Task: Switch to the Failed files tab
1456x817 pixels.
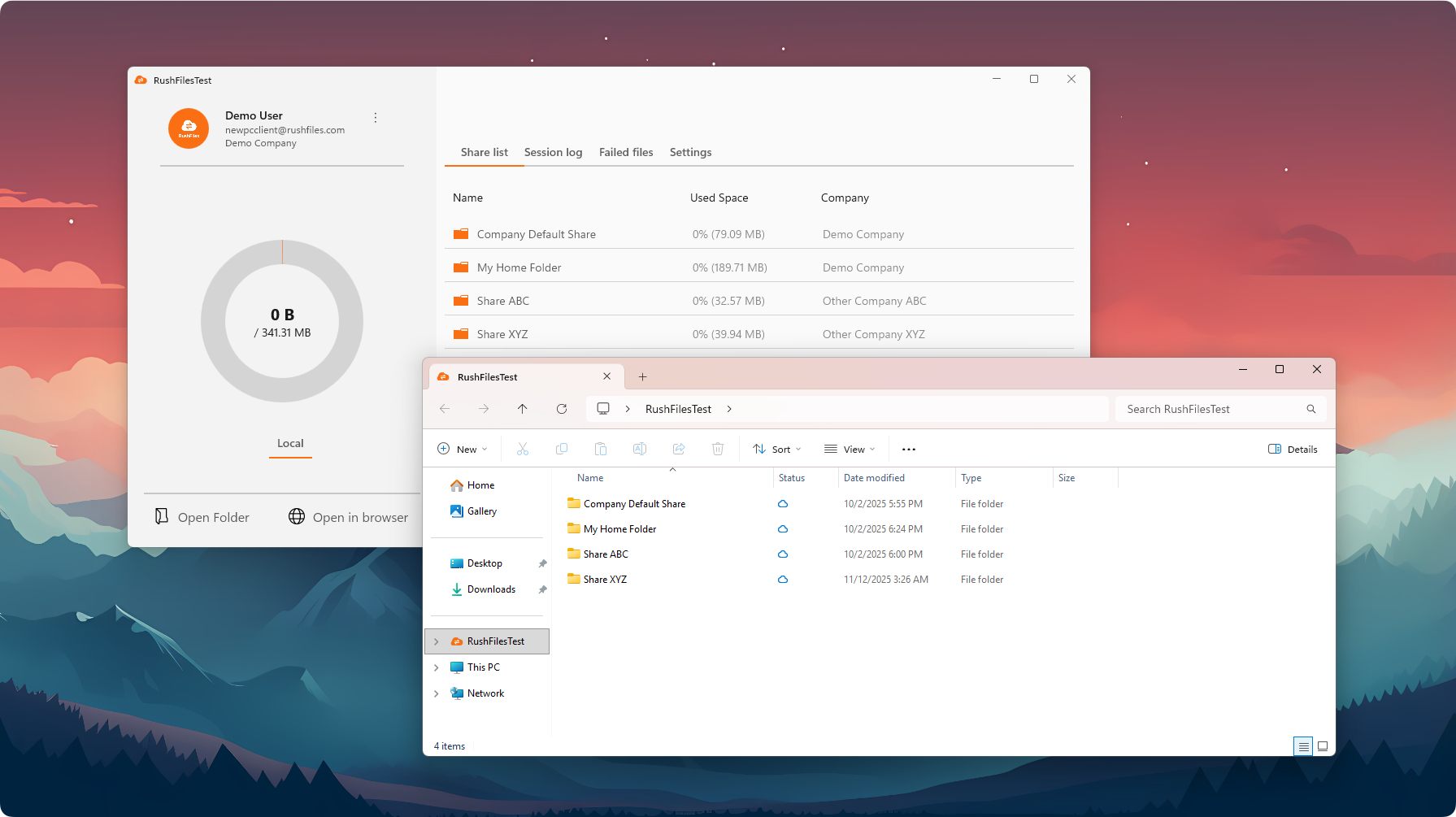Action: click(626, 152)
